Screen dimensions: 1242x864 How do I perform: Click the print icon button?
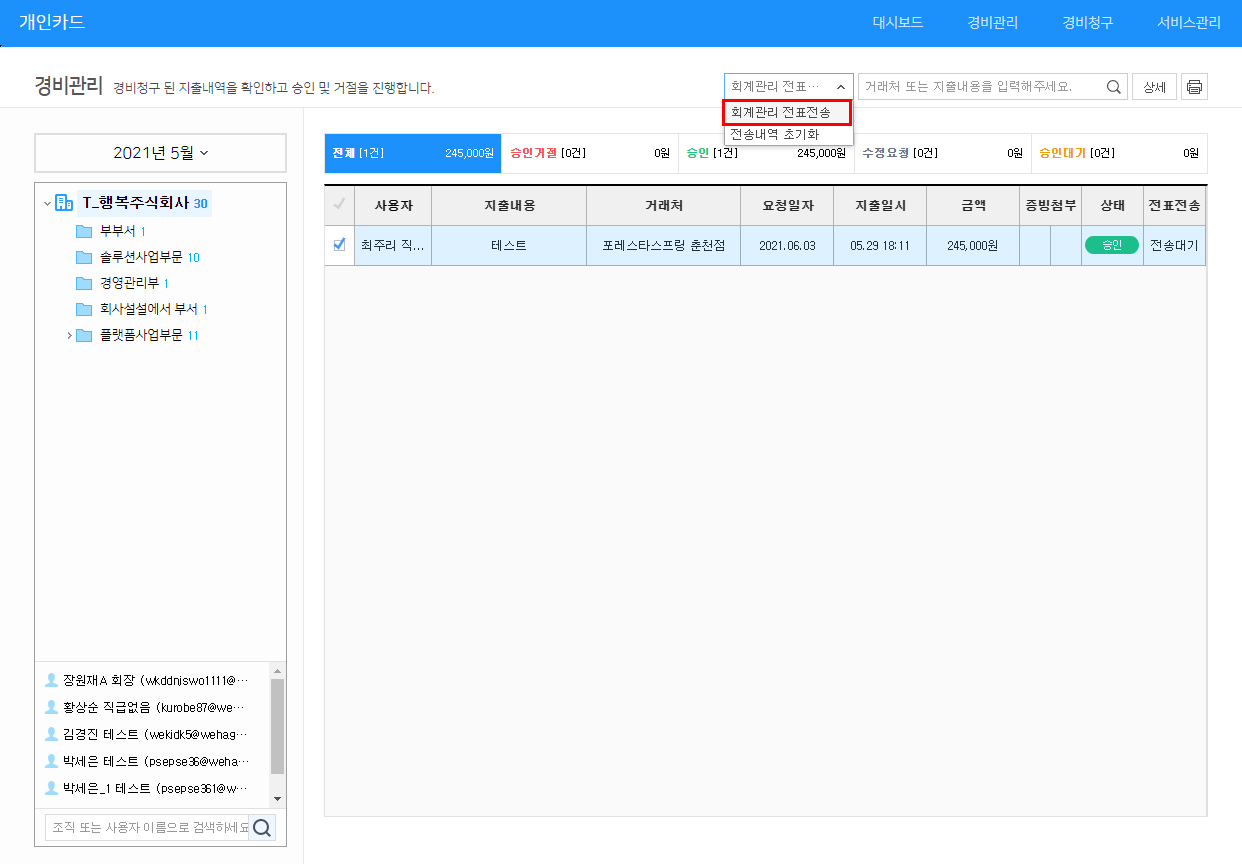(x=1194, y=87)
